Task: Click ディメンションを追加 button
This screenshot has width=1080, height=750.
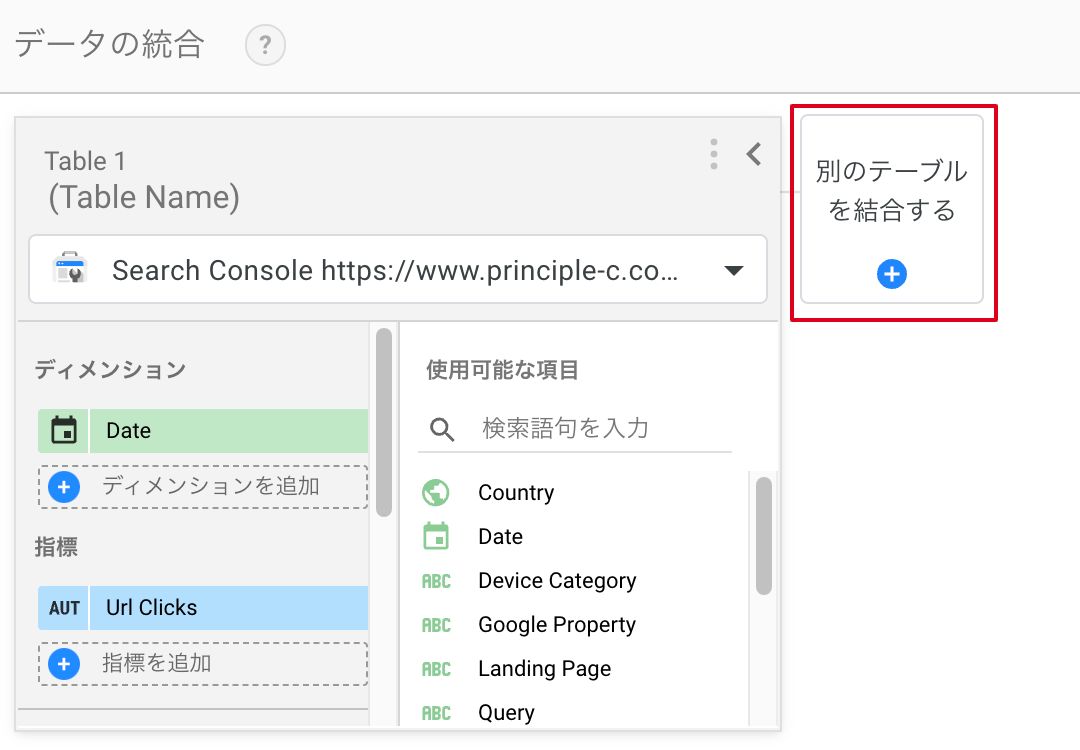Action: coord(203,487)
